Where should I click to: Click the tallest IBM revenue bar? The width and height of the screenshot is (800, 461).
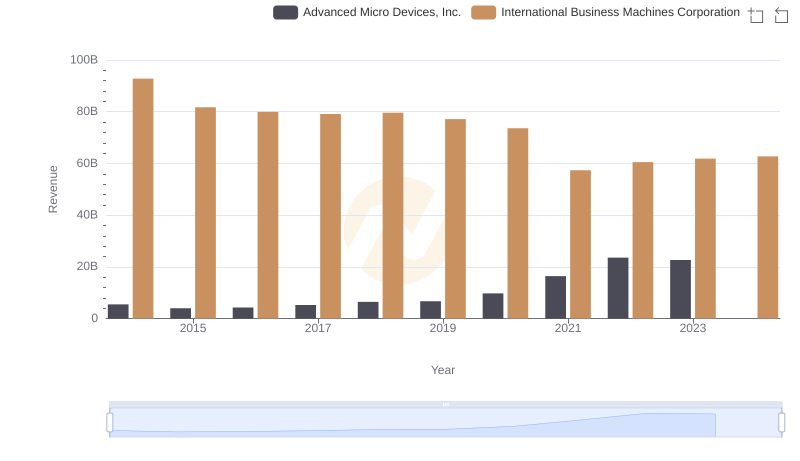[143, 198]
